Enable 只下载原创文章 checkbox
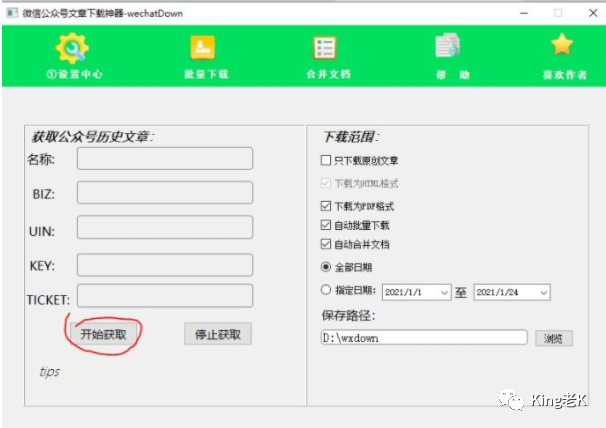 click(326, 160)
